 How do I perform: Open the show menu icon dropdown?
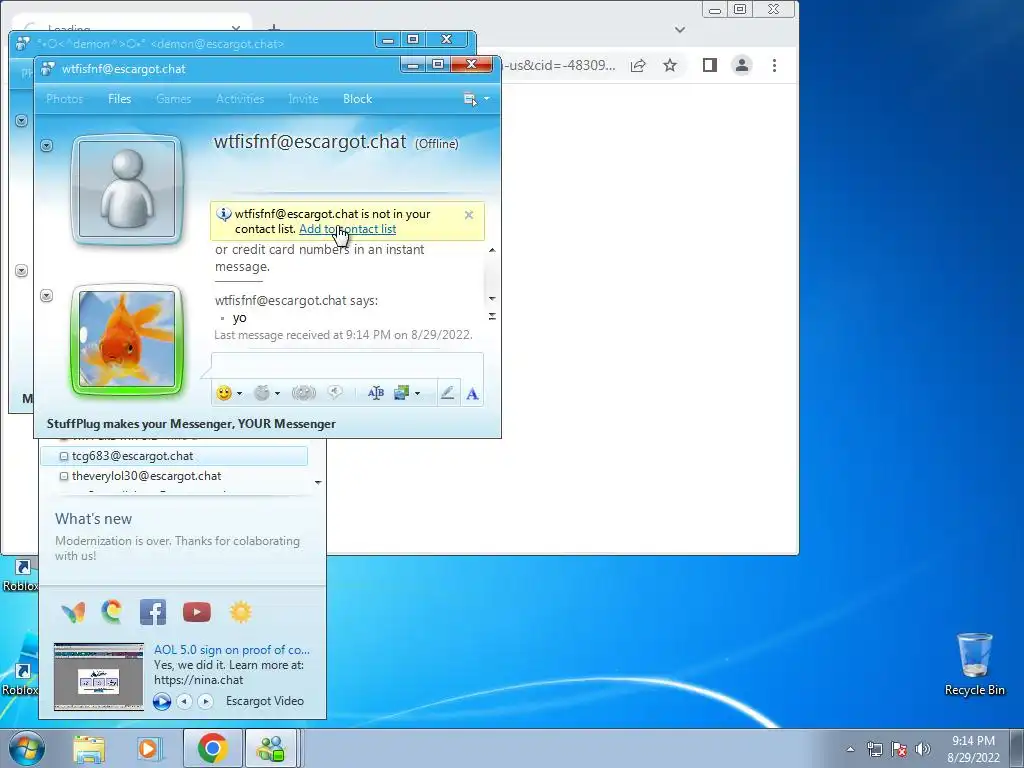[x=476, y=99]
